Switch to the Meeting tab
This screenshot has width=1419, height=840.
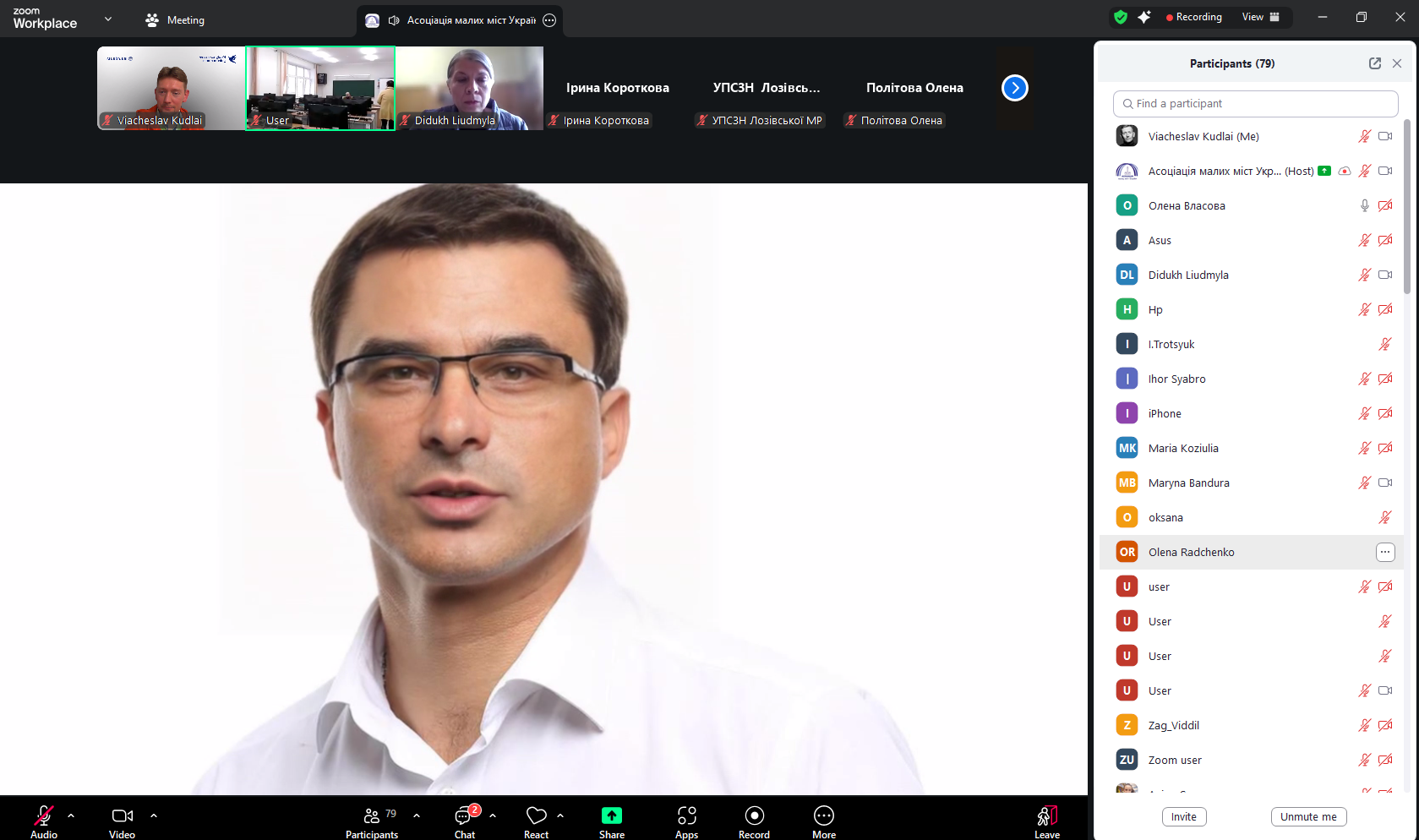[x=175, y=20]
